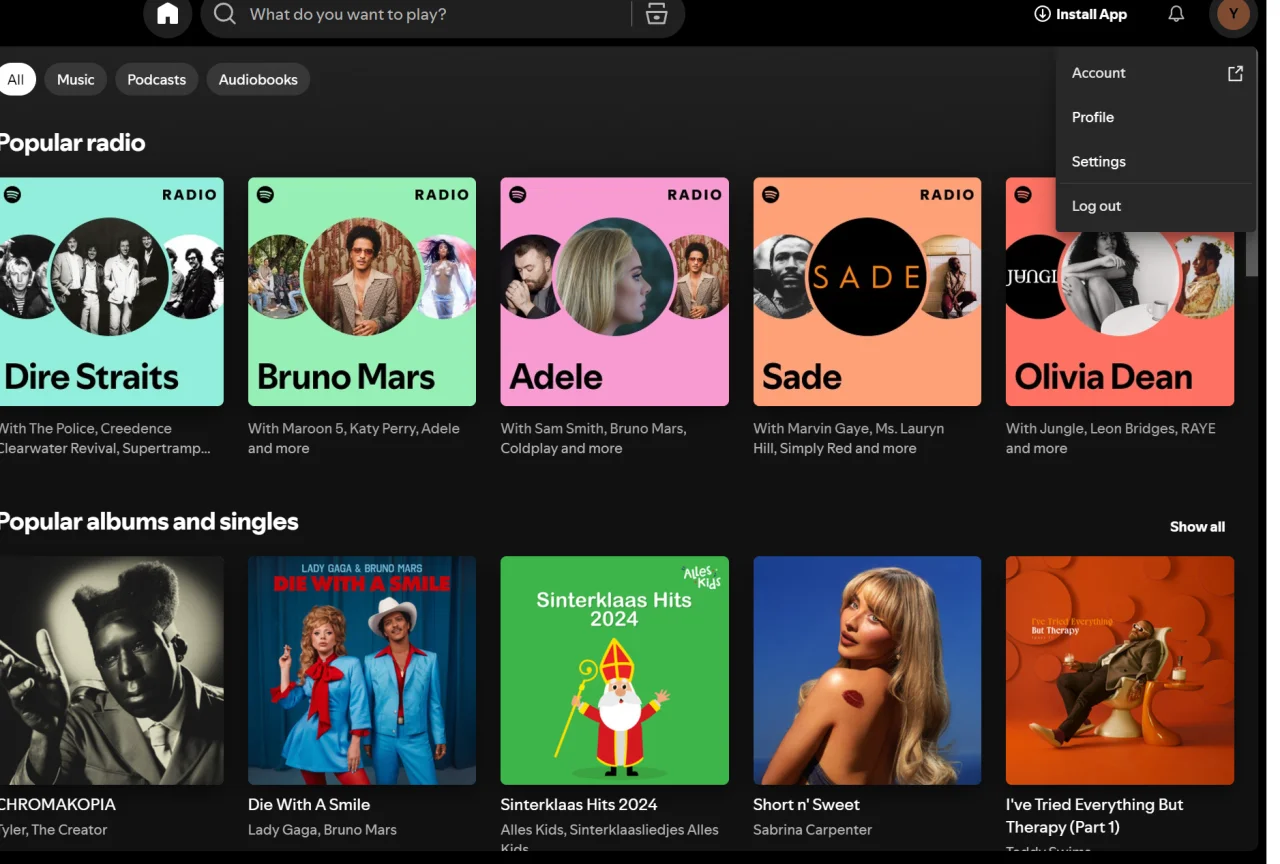Open artist link Tyler, The Creator
The height and width of the screenshot is (864, 1280).
(54, 829)
